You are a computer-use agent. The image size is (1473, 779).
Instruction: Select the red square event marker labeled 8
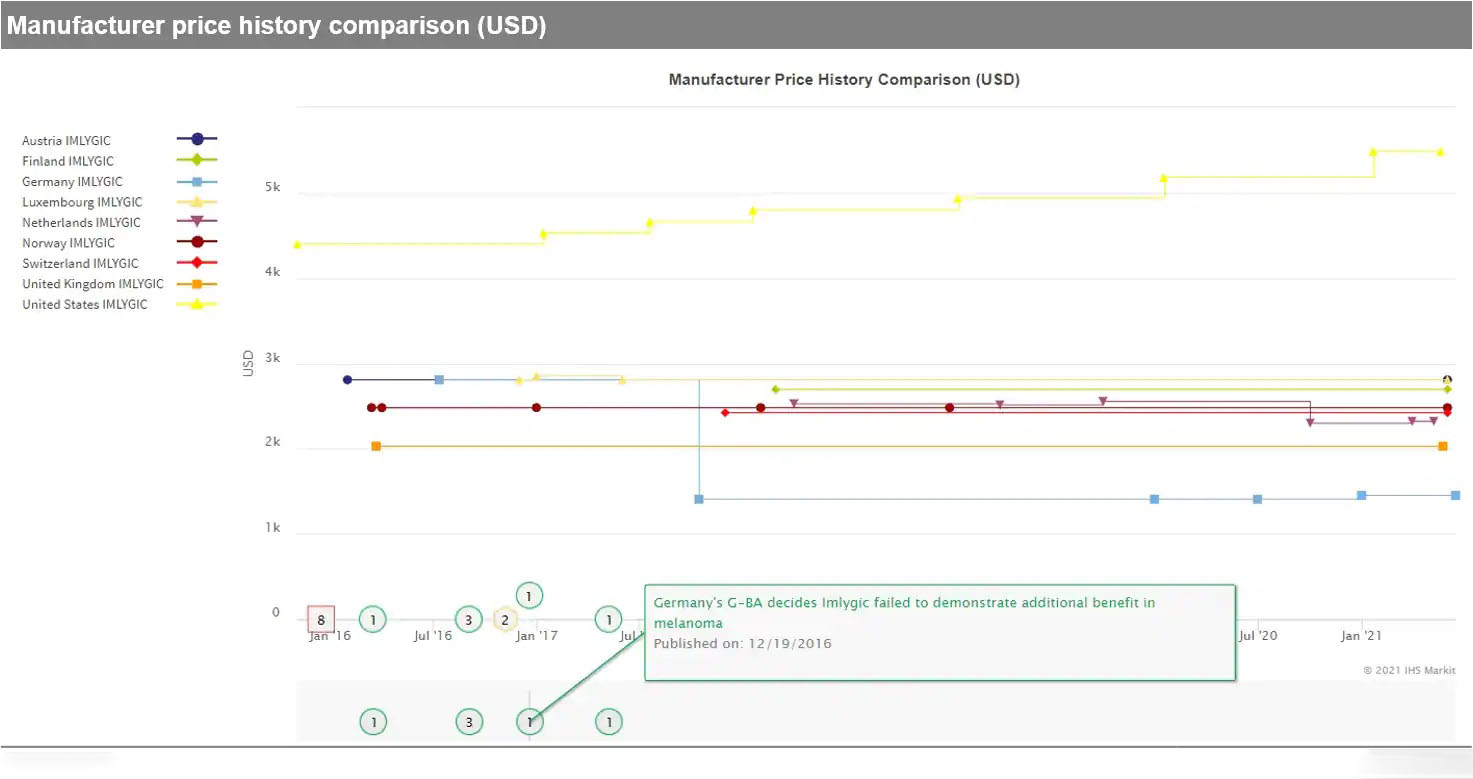tap(321, 620)
